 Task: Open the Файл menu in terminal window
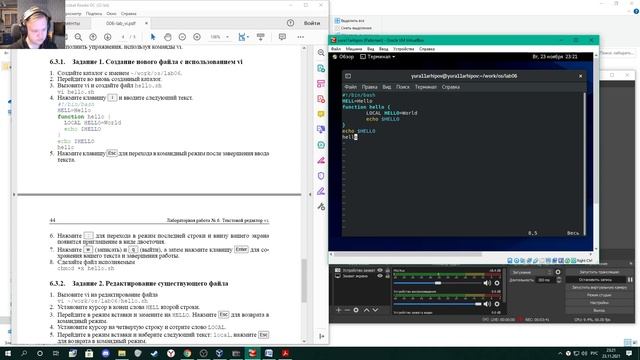350,87
